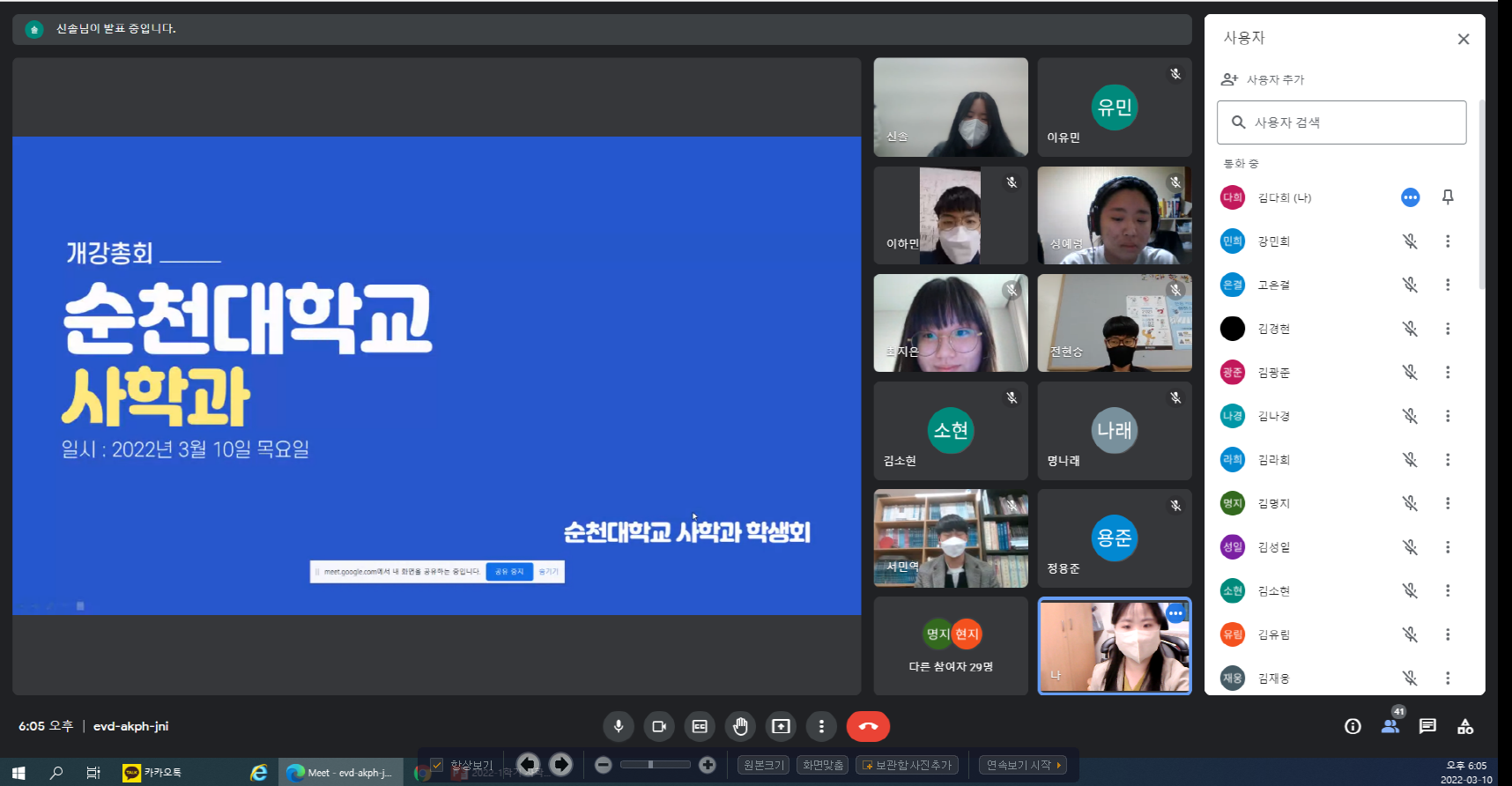Mute 김나경 via microphone icon

pos(1411,416)
